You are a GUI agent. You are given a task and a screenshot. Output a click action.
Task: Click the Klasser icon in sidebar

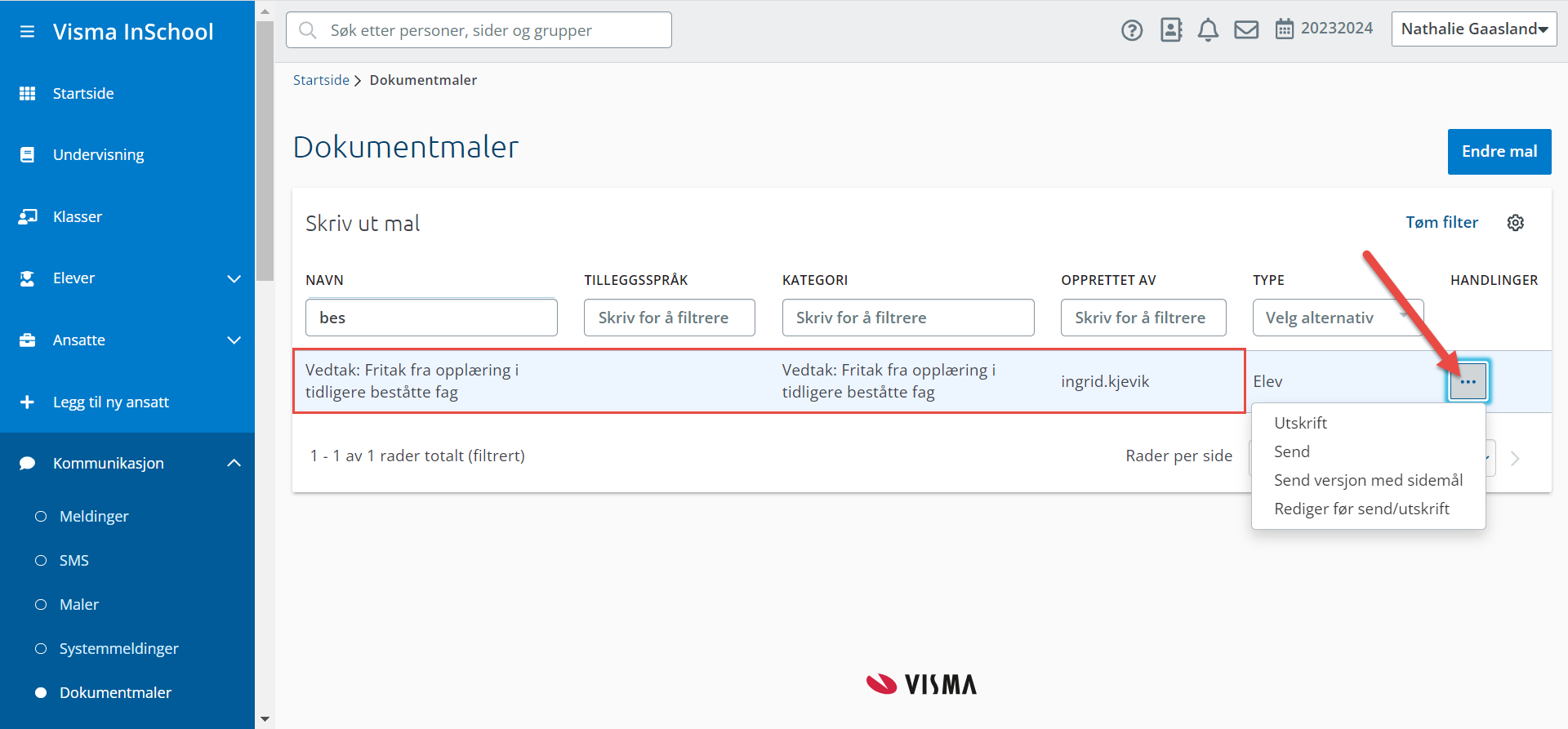click(x=28, y=216)
